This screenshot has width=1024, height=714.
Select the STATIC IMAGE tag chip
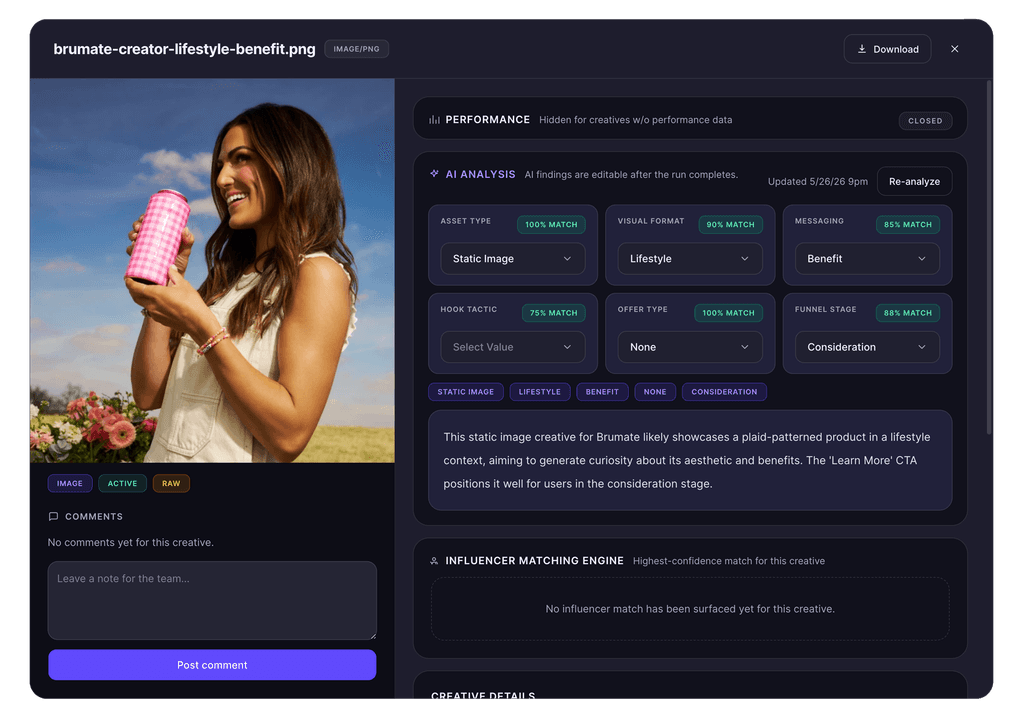pyautogui.click(x=466, y=392)
